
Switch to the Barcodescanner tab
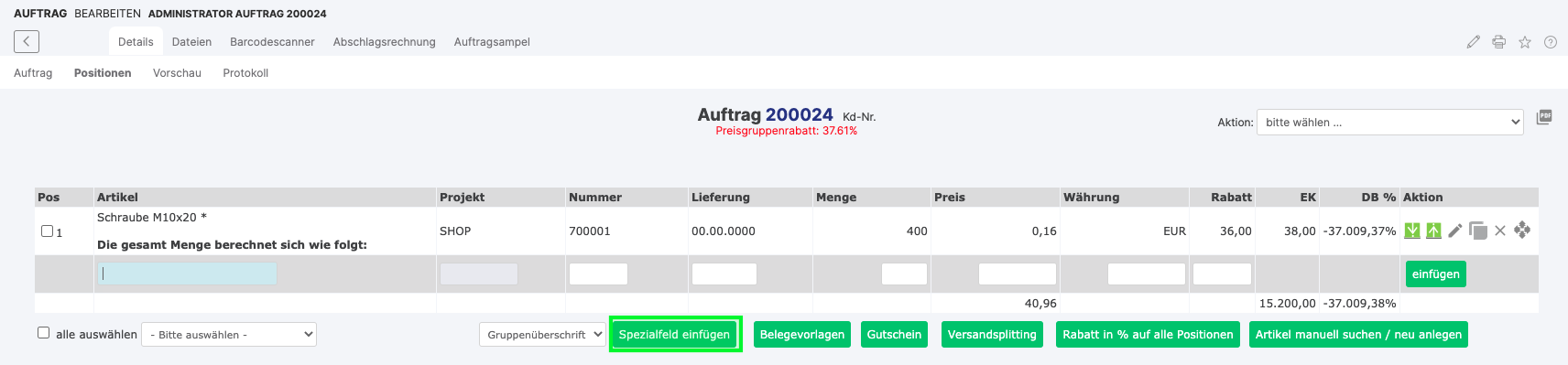[x=272, y=42]
